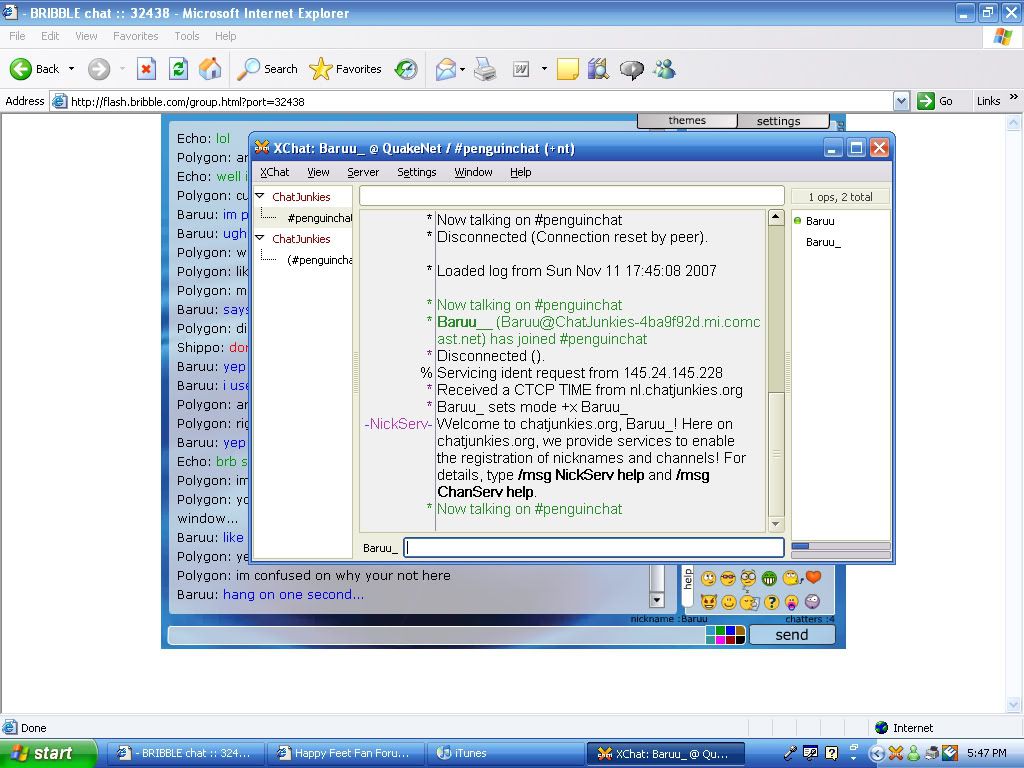Open the Discuss speech bubble icon
This screenshot has height=768, width=1024.
coord(631,69)
